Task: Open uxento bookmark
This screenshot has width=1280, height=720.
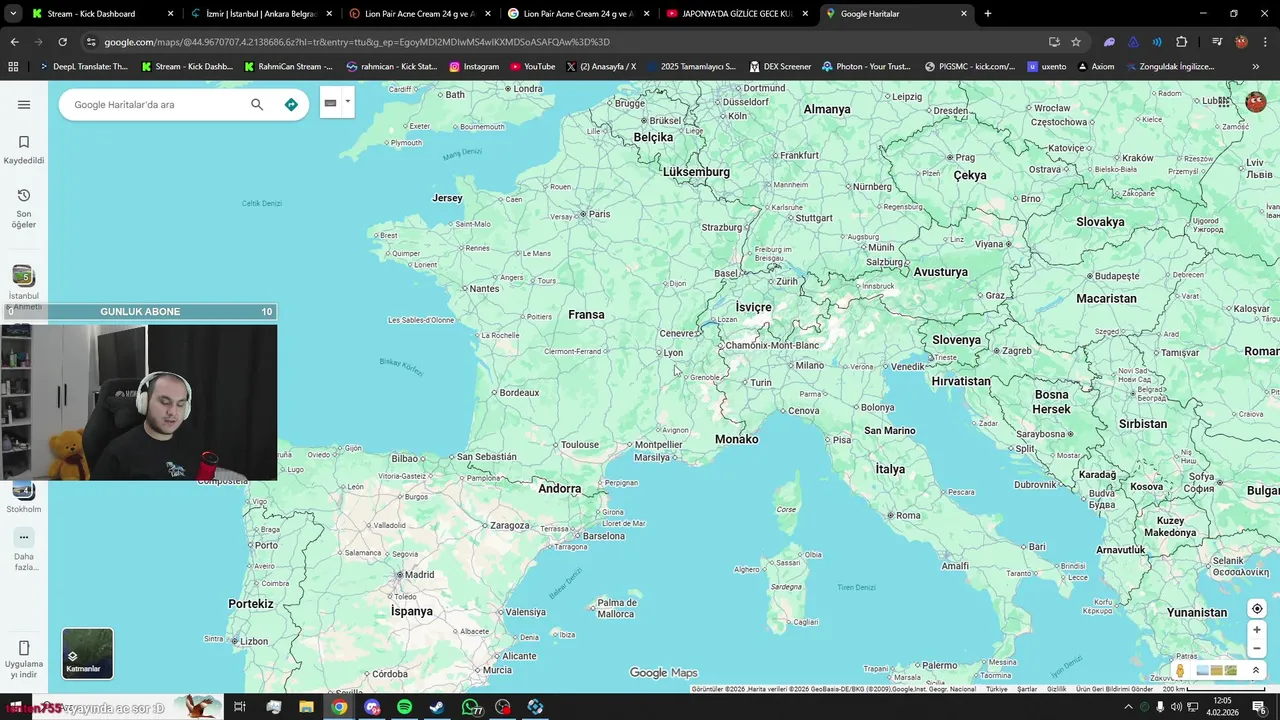Action: 1047,67
